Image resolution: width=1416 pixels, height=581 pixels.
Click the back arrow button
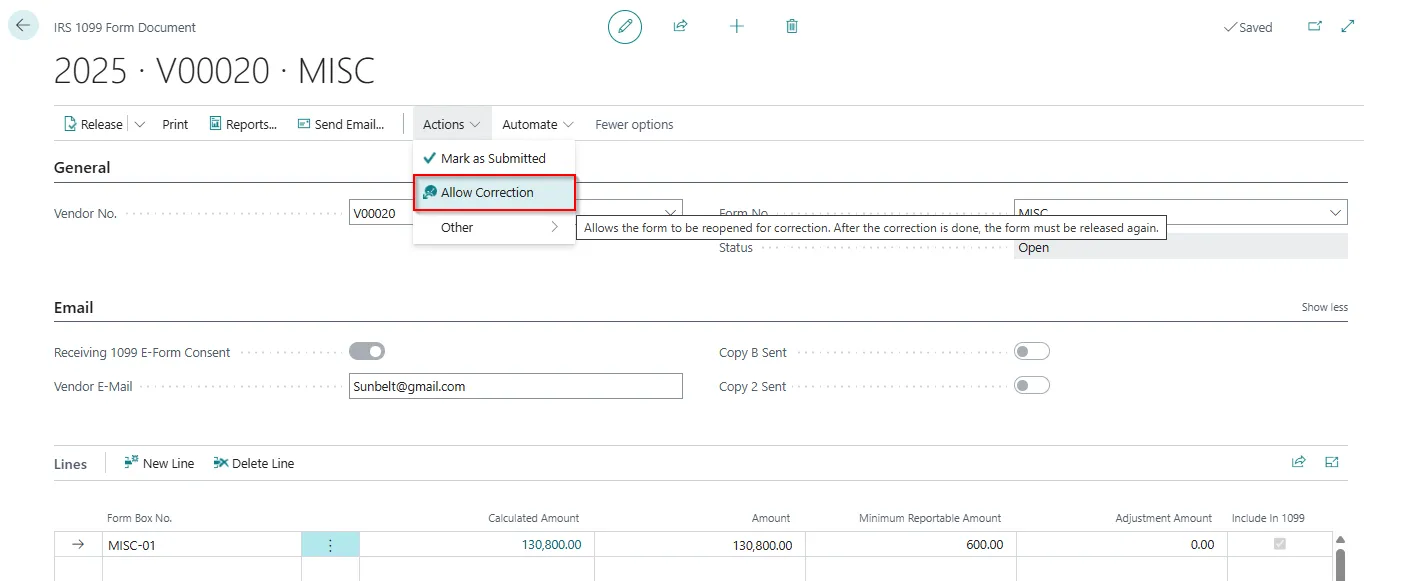(x=23, y=26)
